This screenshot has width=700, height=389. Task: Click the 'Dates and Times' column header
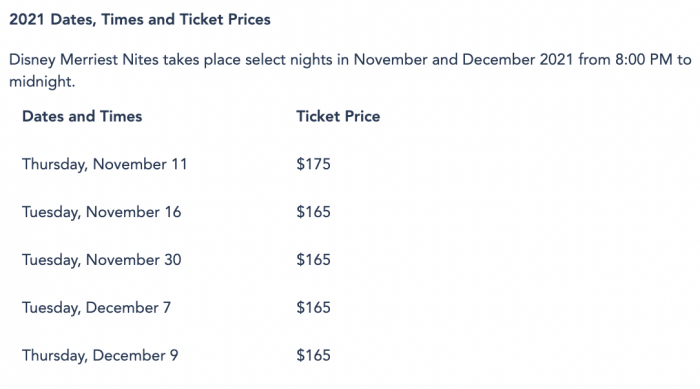coord(82,117)
